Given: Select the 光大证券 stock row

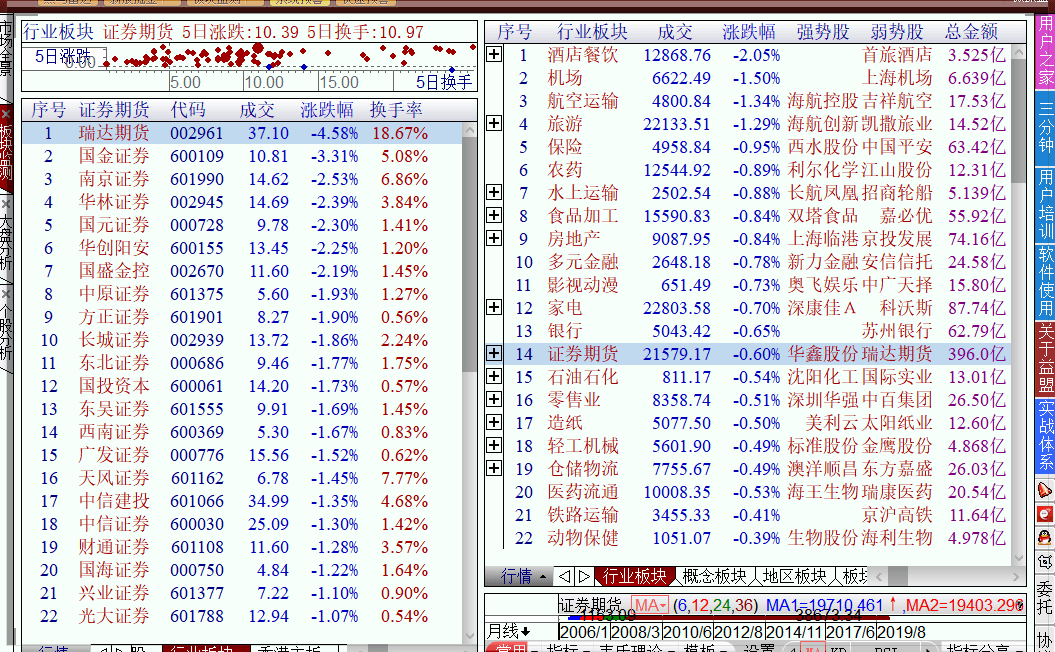Looking at the screenshot, I should [242, 616].
